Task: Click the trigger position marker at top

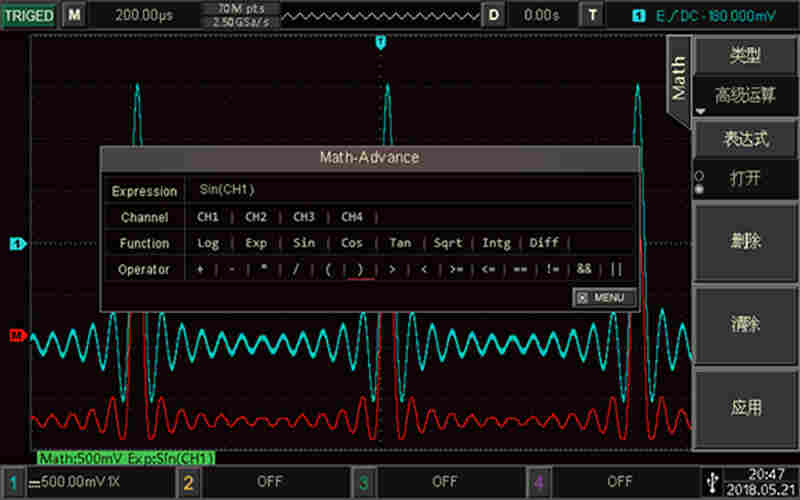Action: coord(380,42)
